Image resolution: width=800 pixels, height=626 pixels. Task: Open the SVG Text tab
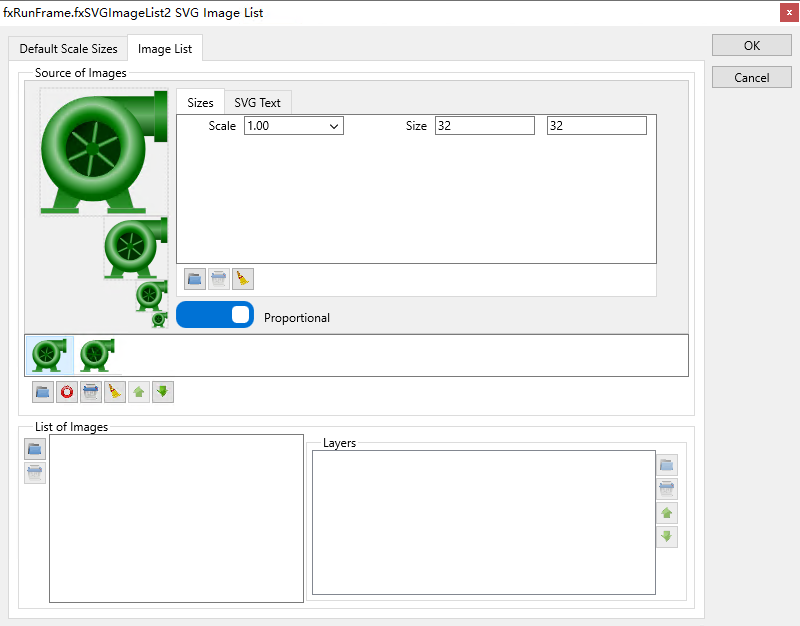coord(258,103)
